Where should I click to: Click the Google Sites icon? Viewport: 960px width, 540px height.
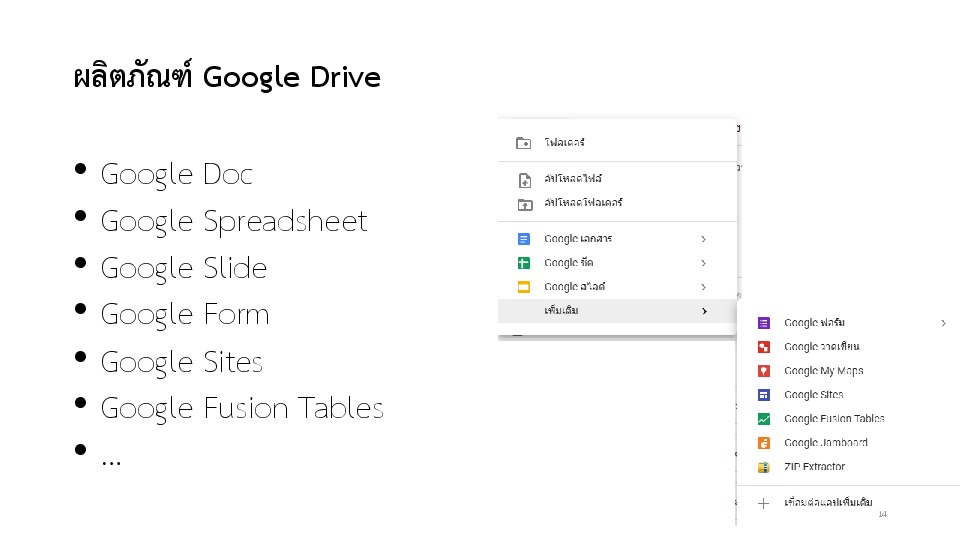(x=763, y=395)
